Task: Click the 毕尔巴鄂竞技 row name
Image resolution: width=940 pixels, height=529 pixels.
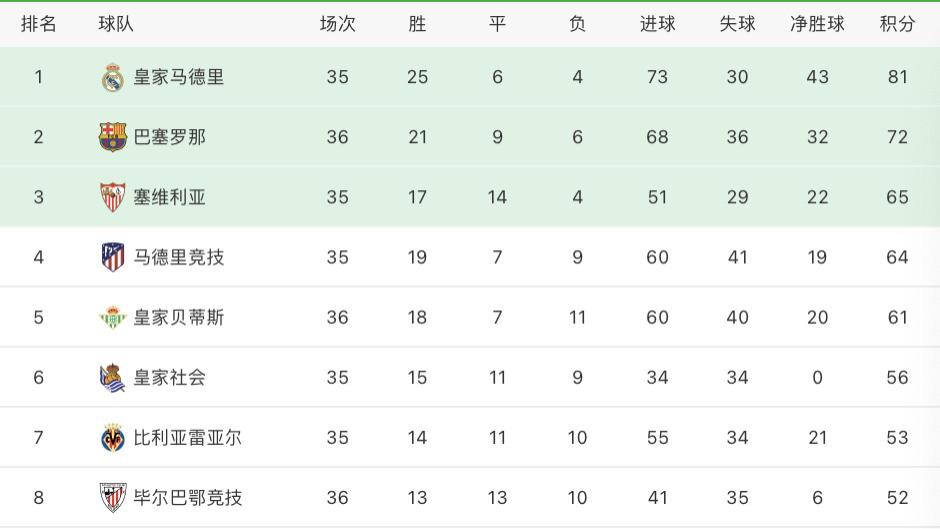Action: click(188, 497)
